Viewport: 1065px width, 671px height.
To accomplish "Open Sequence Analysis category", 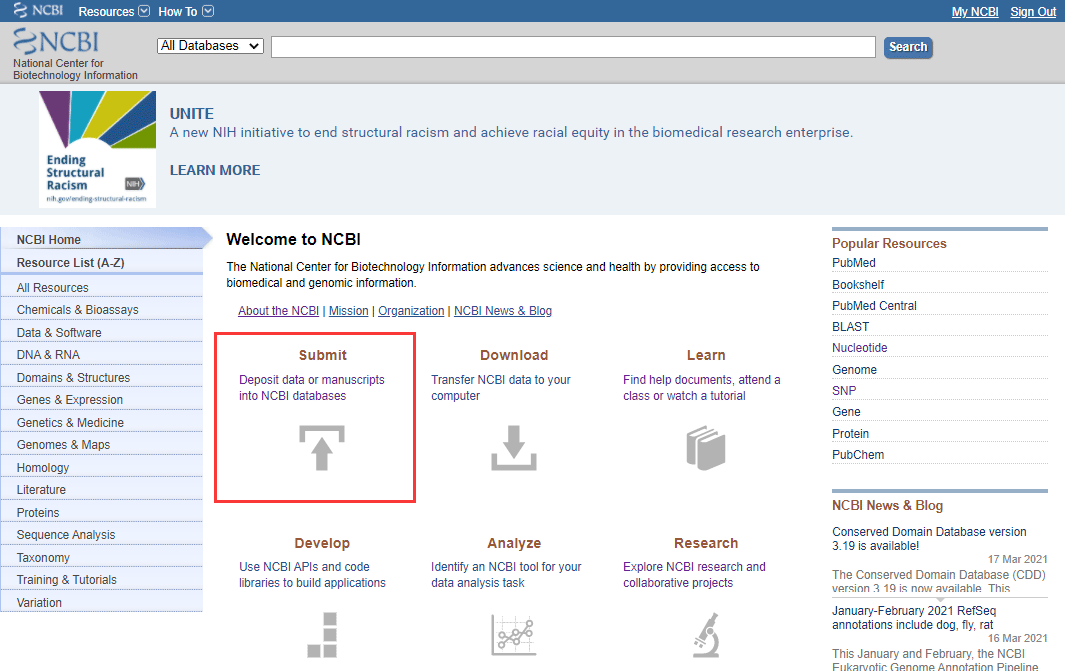I will [x=102, y=534].
